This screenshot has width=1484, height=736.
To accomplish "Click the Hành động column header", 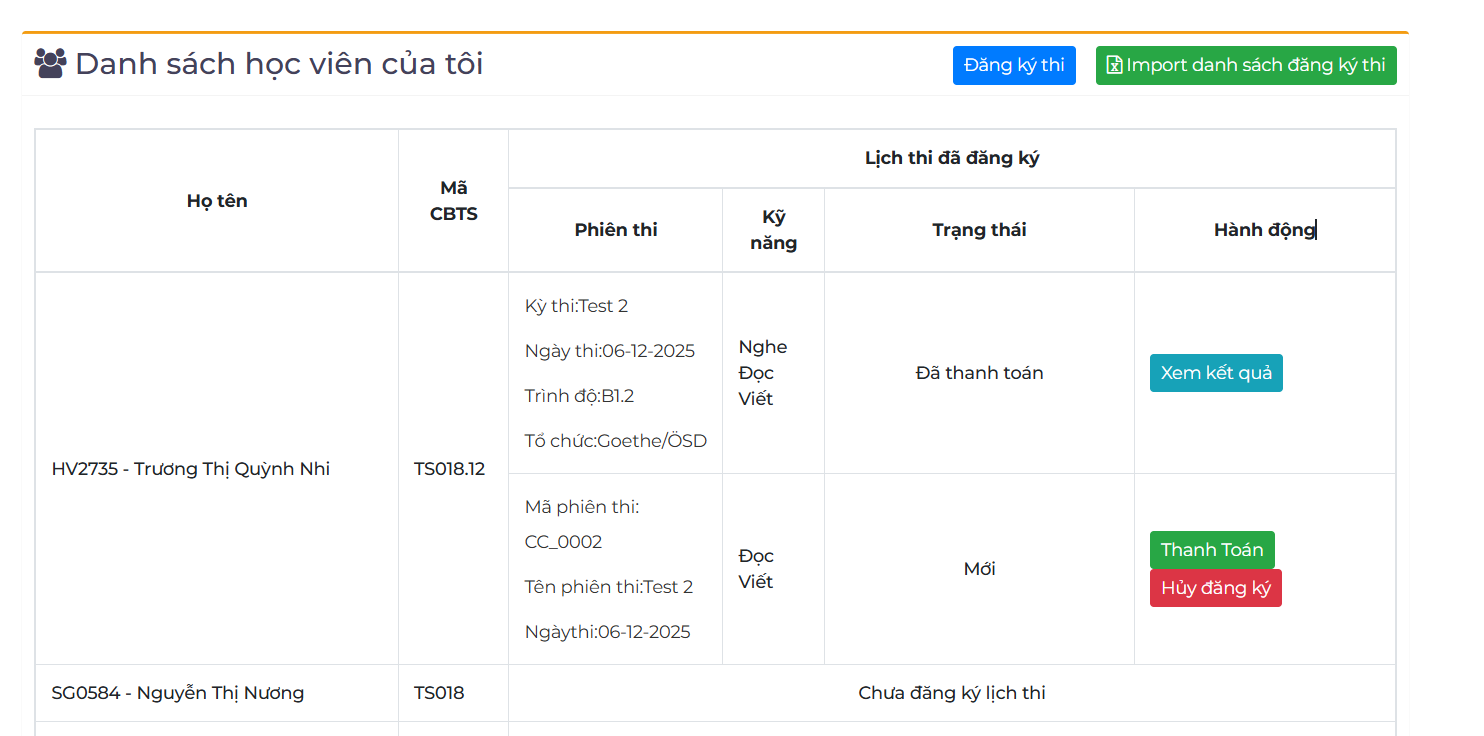I will (1263, 230).
